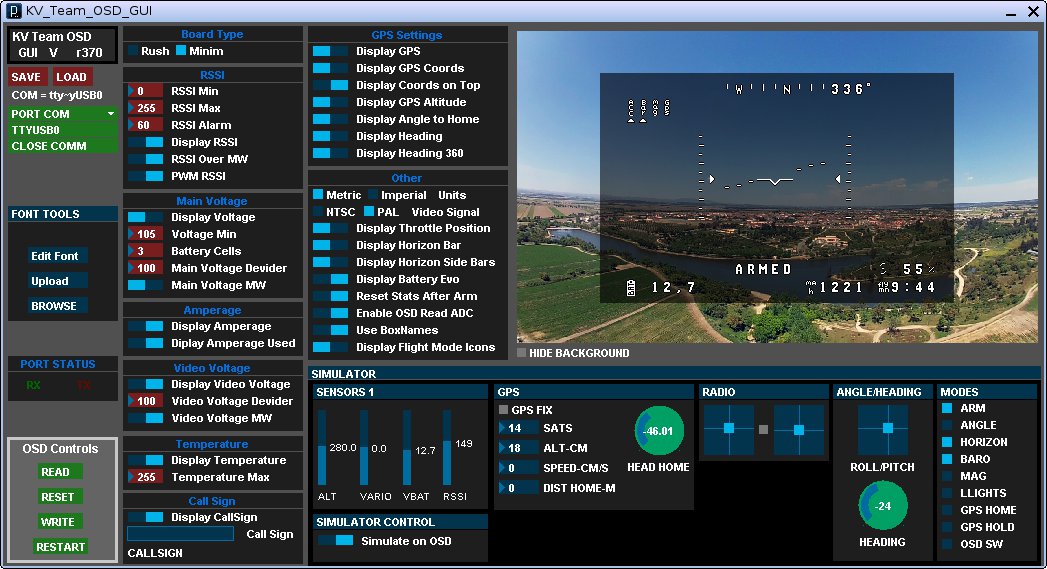
Task: Check the HIDE BACKGROUND checkbox
Action: [x=522, y=353]
